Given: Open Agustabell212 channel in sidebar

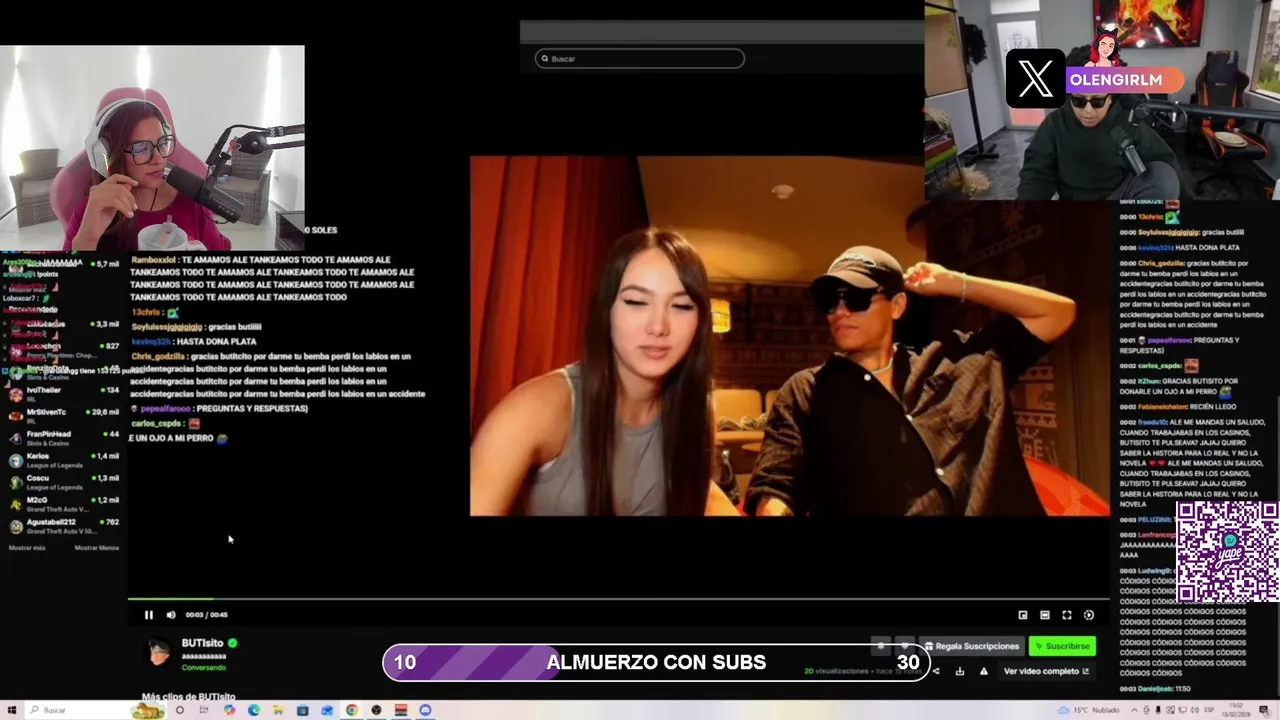Looking at the screenshot, I should pos(62,525).
